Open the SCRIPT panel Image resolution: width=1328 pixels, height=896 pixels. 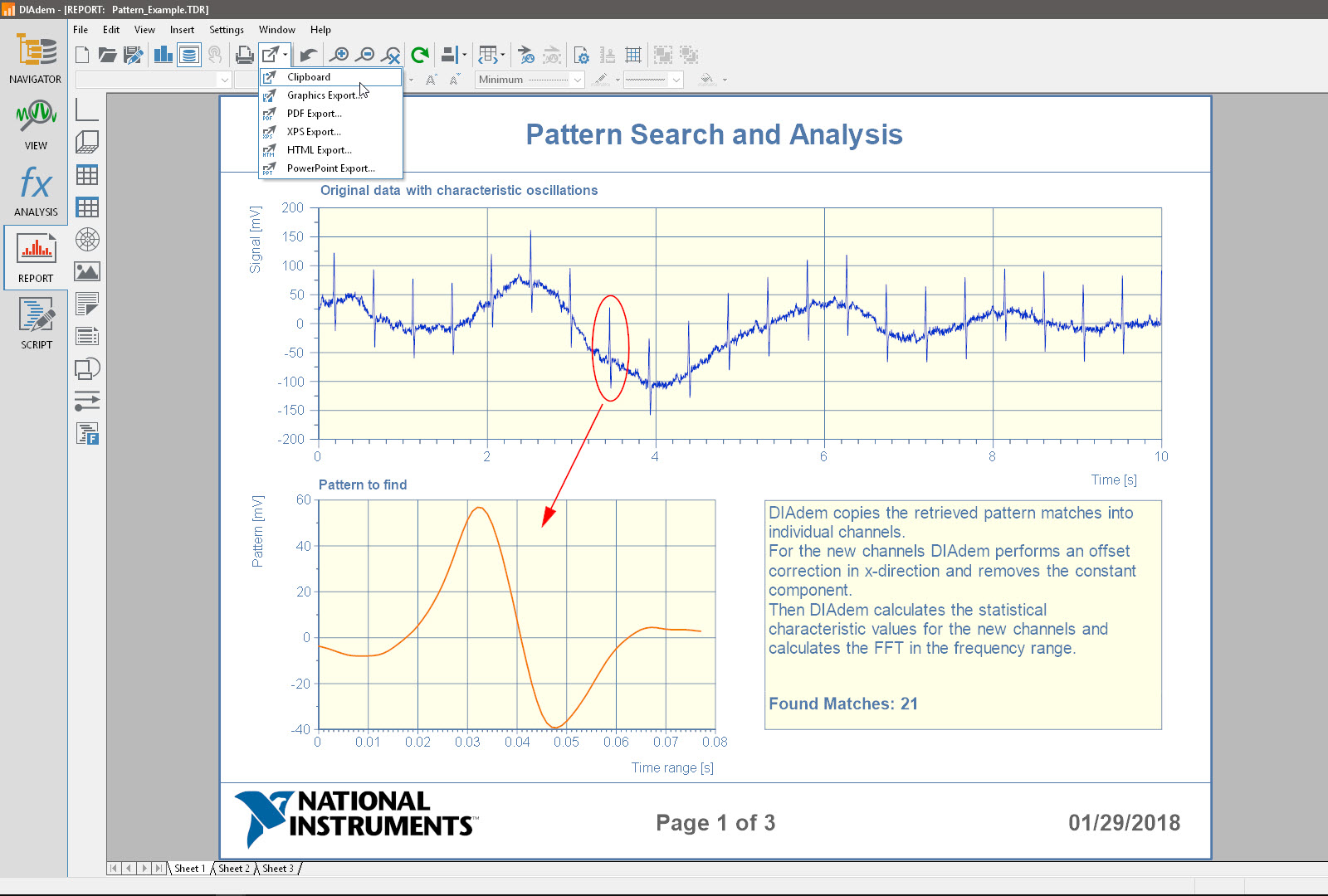point(36,324)
